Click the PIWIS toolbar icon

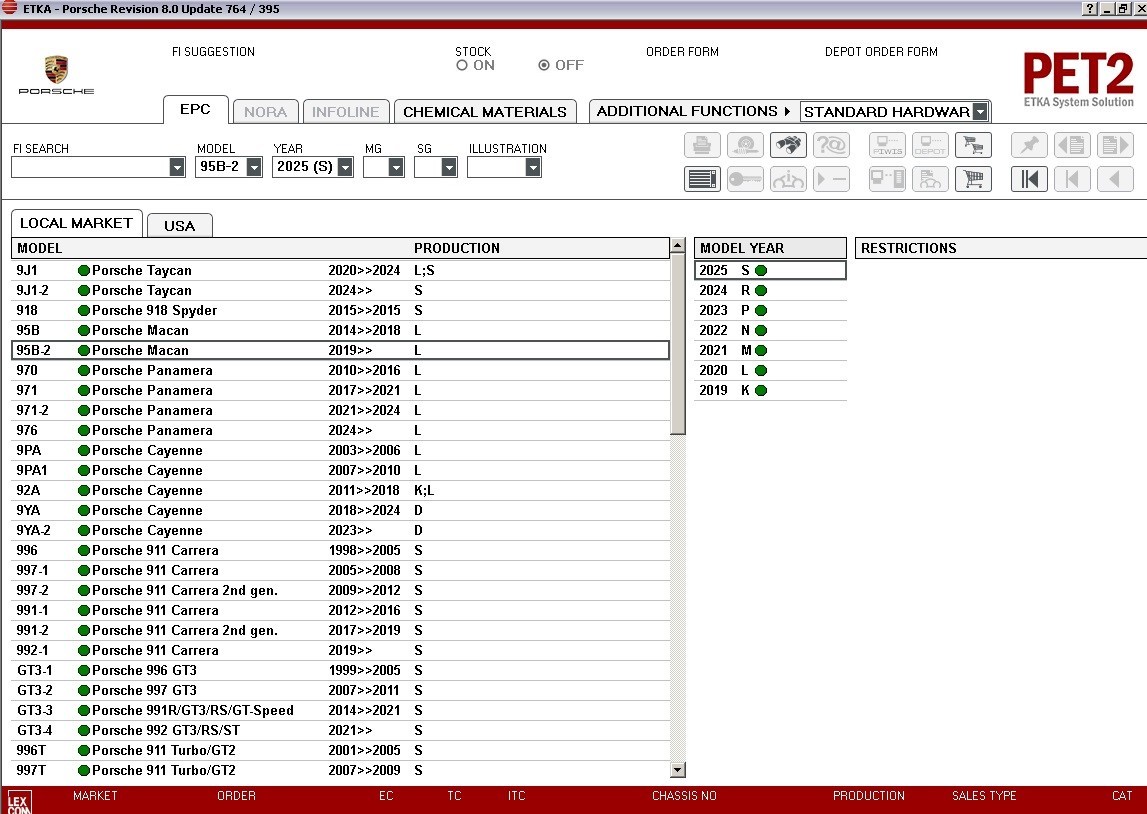[x=887, y=145]
